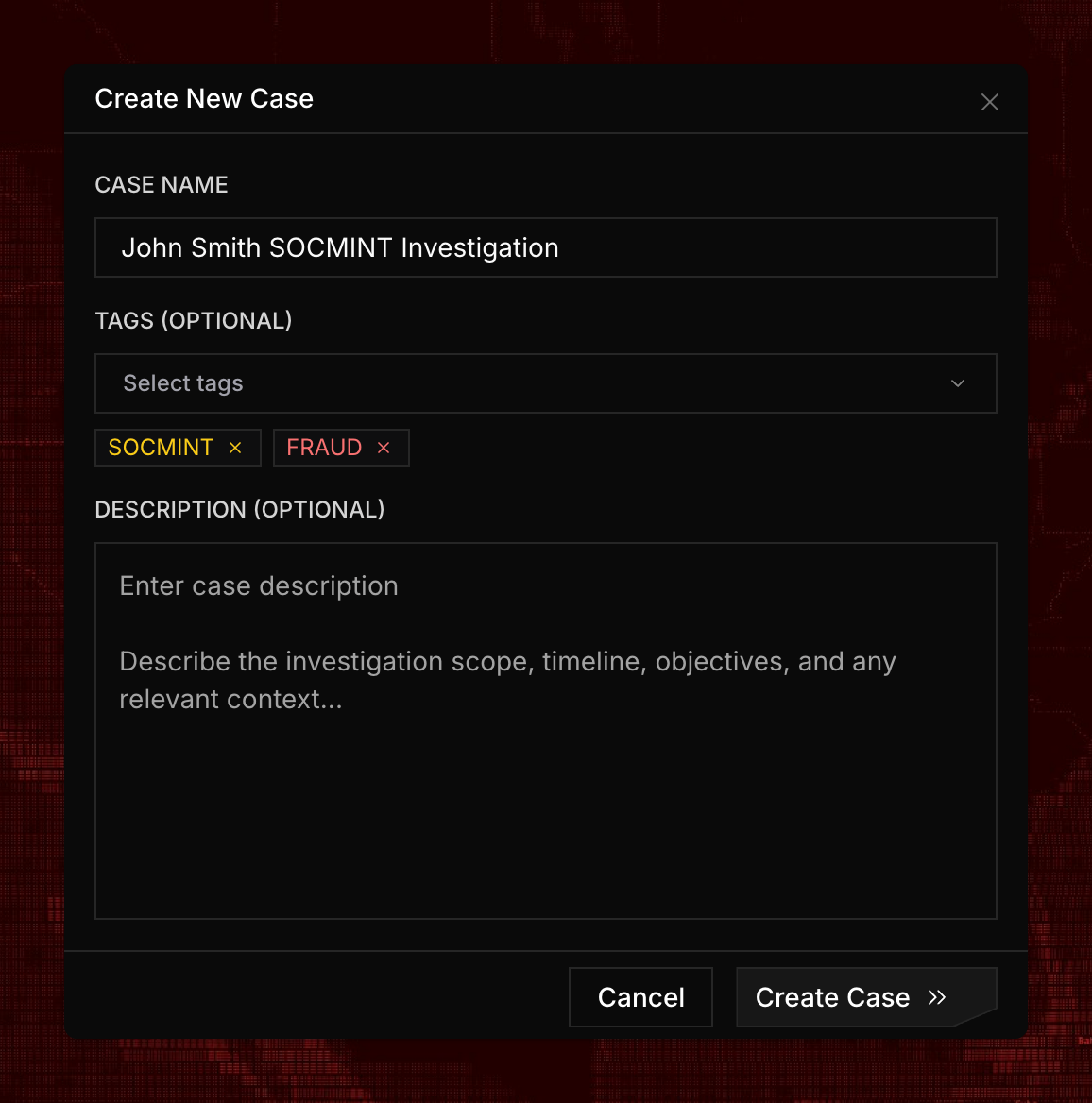The width and height of the screenshot is (1092, 1103).
Task: Click the case description text area
Action: coord(546,730)
